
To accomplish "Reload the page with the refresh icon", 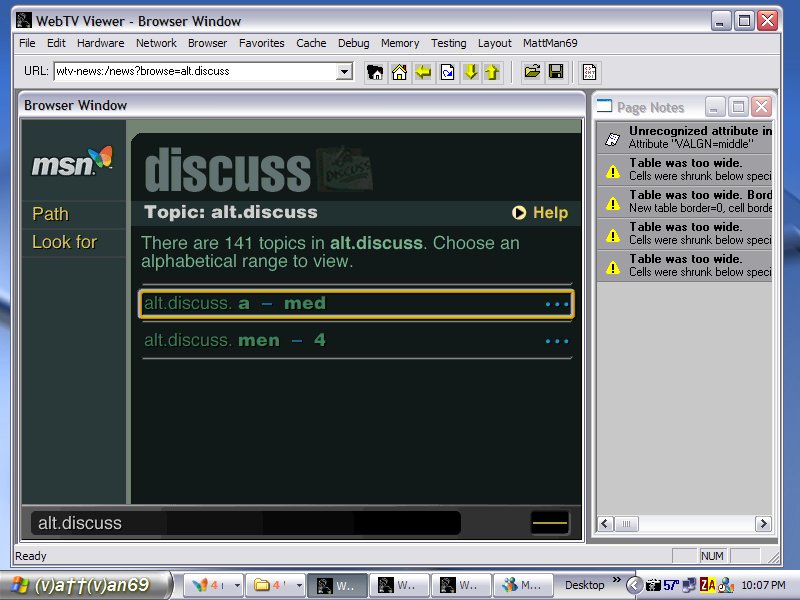I will tap(447, 72).
